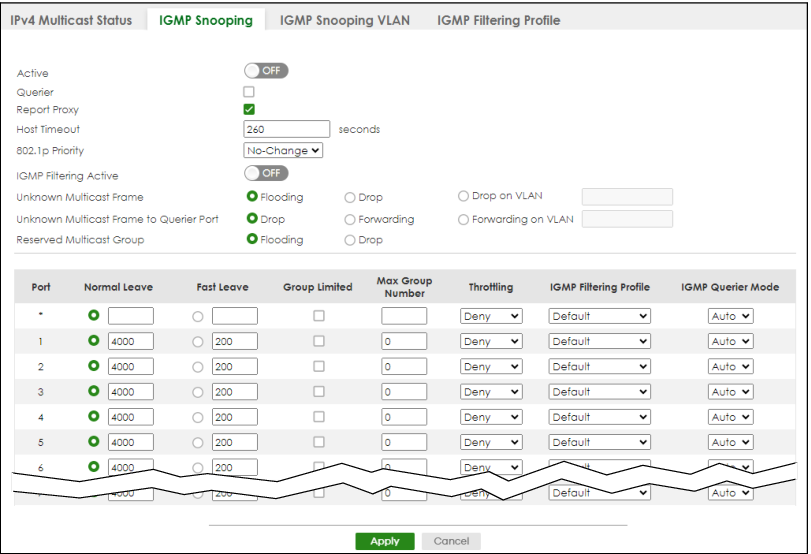Open the 802.1p Priority dropdown

[283, 150]
